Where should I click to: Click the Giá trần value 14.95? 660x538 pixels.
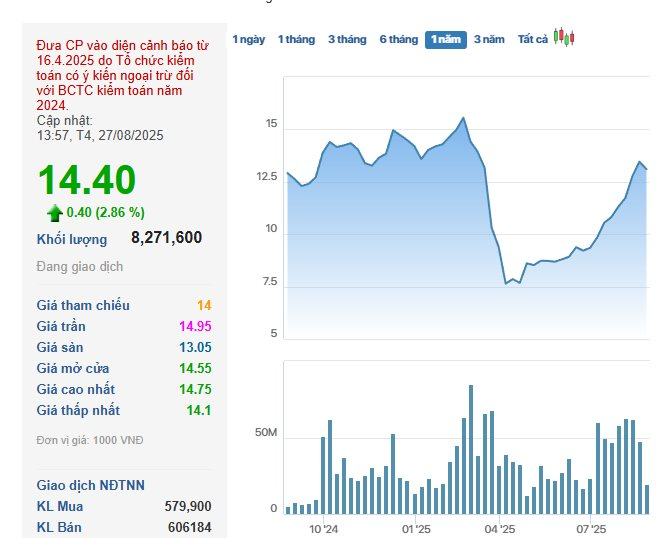pyautogui.click(x=194, y=326)
